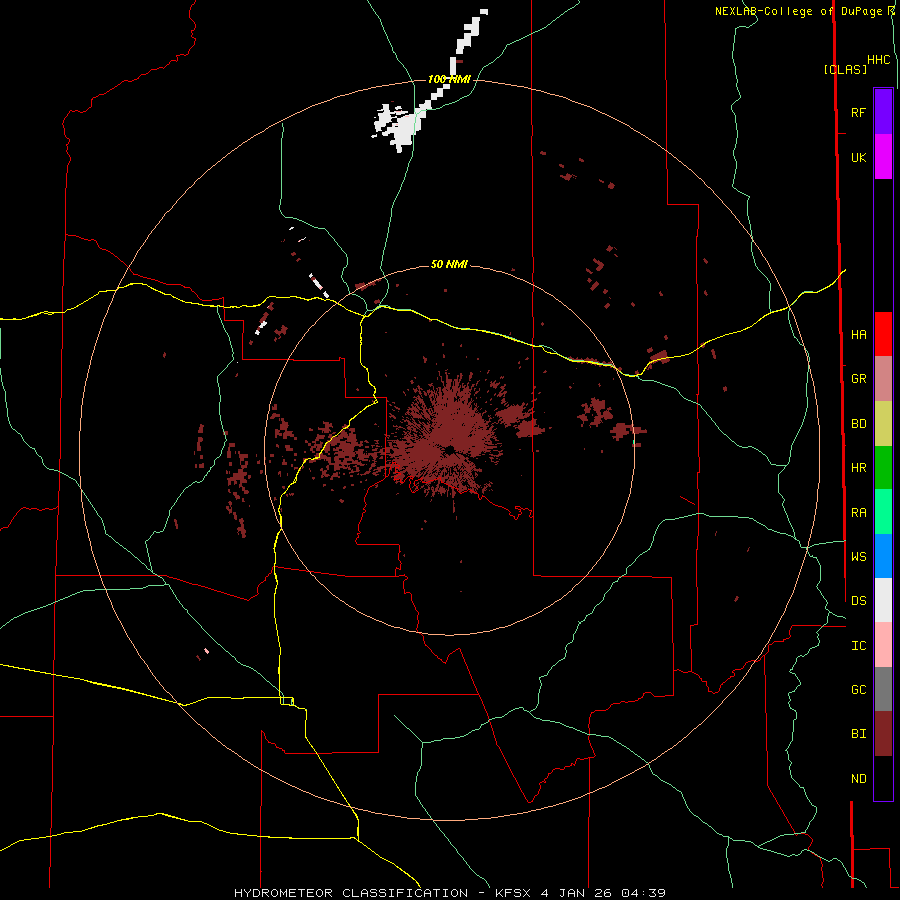Click the BD legend label
The image size is (900, 900).
point(858,424)
